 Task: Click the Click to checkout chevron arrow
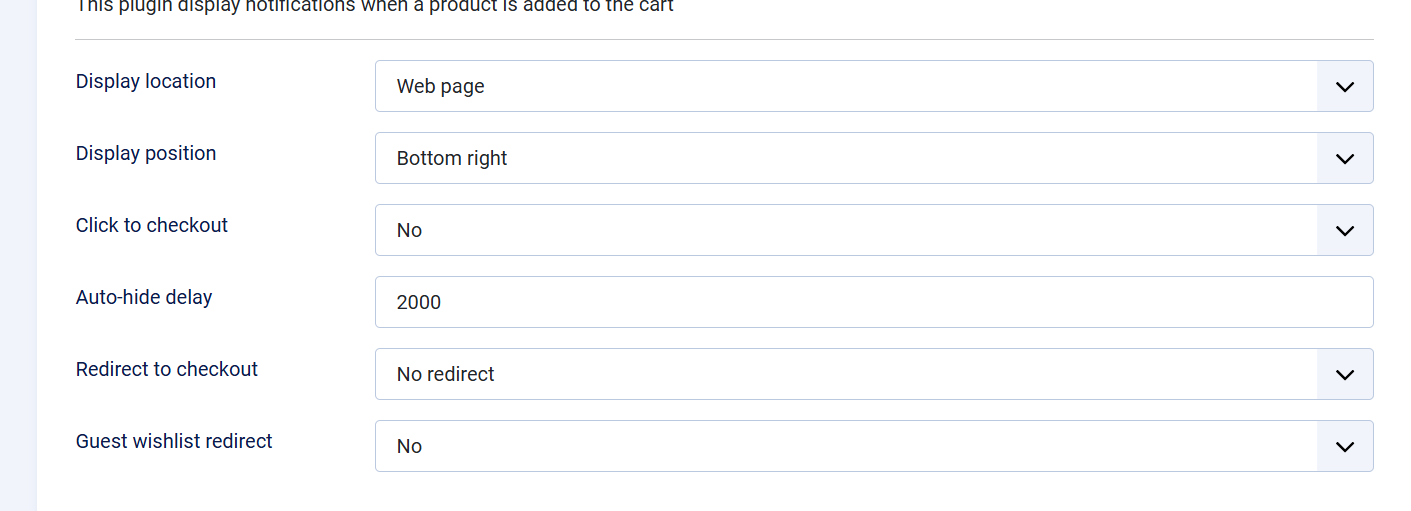tap(1345, 231)
